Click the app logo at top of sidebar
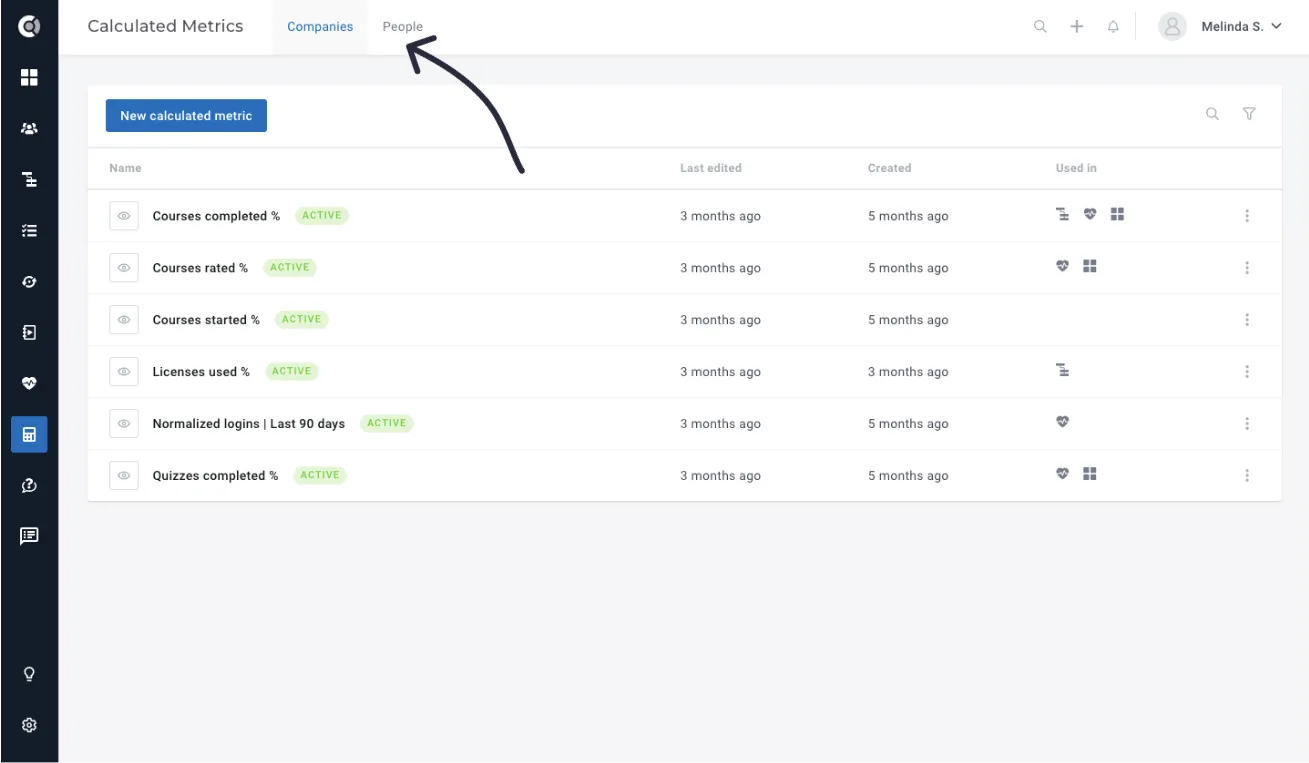Image resolution: width=1309 pixels, height=763 pixels. (29, 26)
